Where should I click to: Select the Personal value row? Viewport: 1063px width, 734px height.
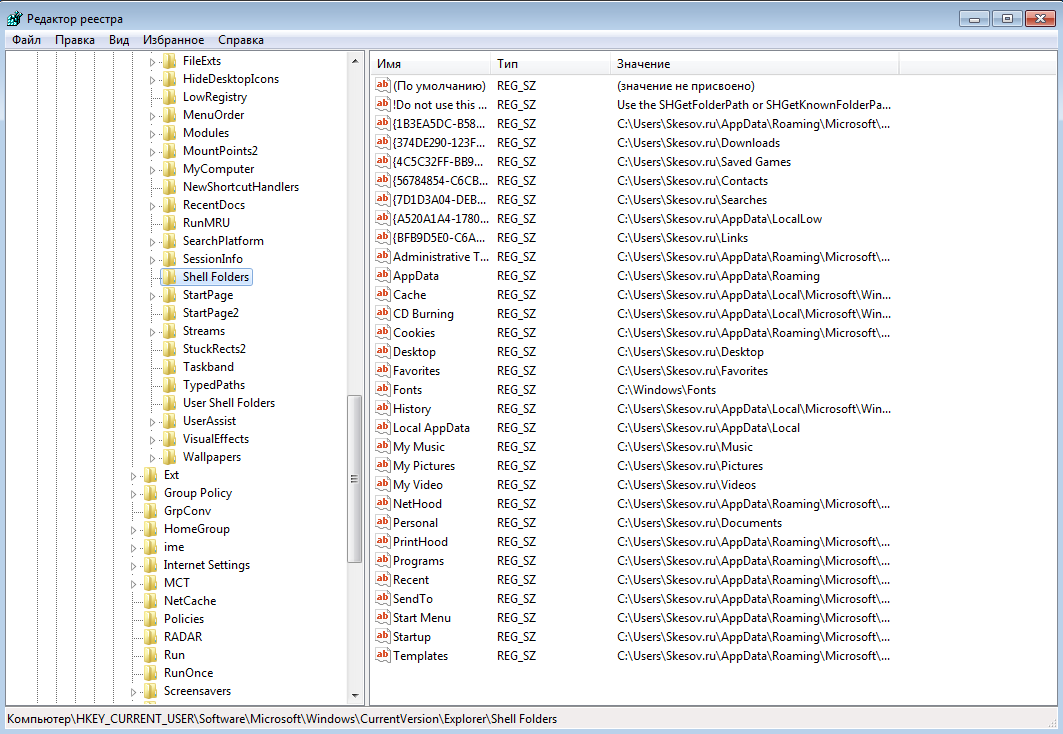[x=415, y=523]
